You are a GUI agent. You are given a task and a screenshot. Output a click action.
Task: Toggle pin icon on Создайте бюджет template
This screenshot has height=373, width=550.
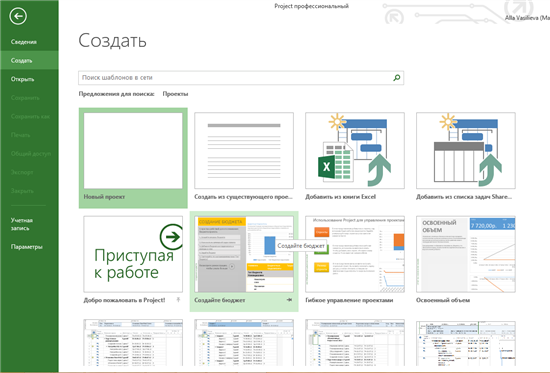pos(289,300)
